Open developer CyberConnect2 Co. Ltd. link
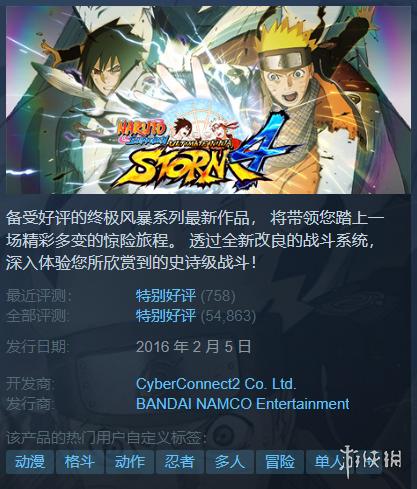417x489 pixels. click(216, 384)
